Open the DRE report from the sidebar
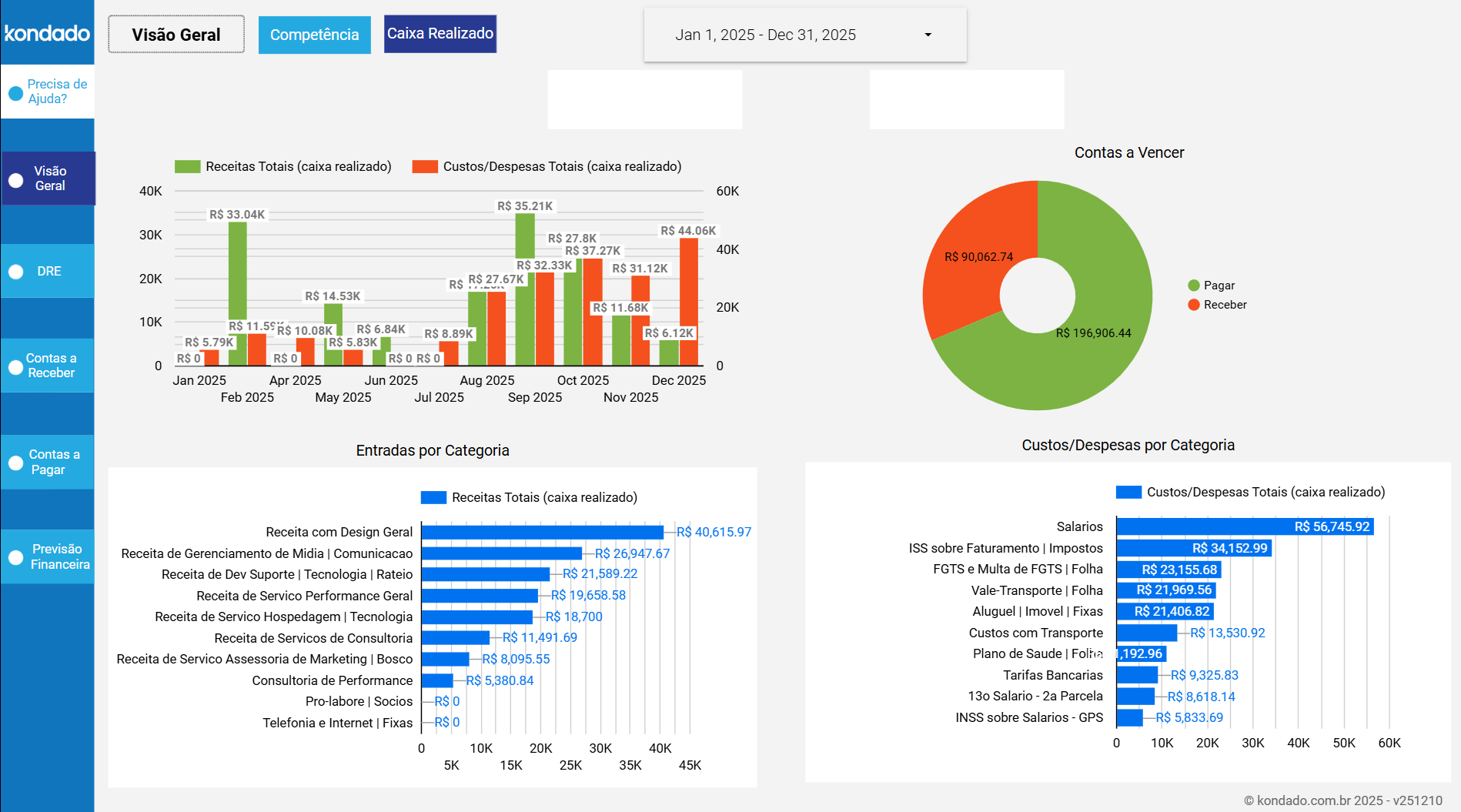1461x812 pixels. 15,271
